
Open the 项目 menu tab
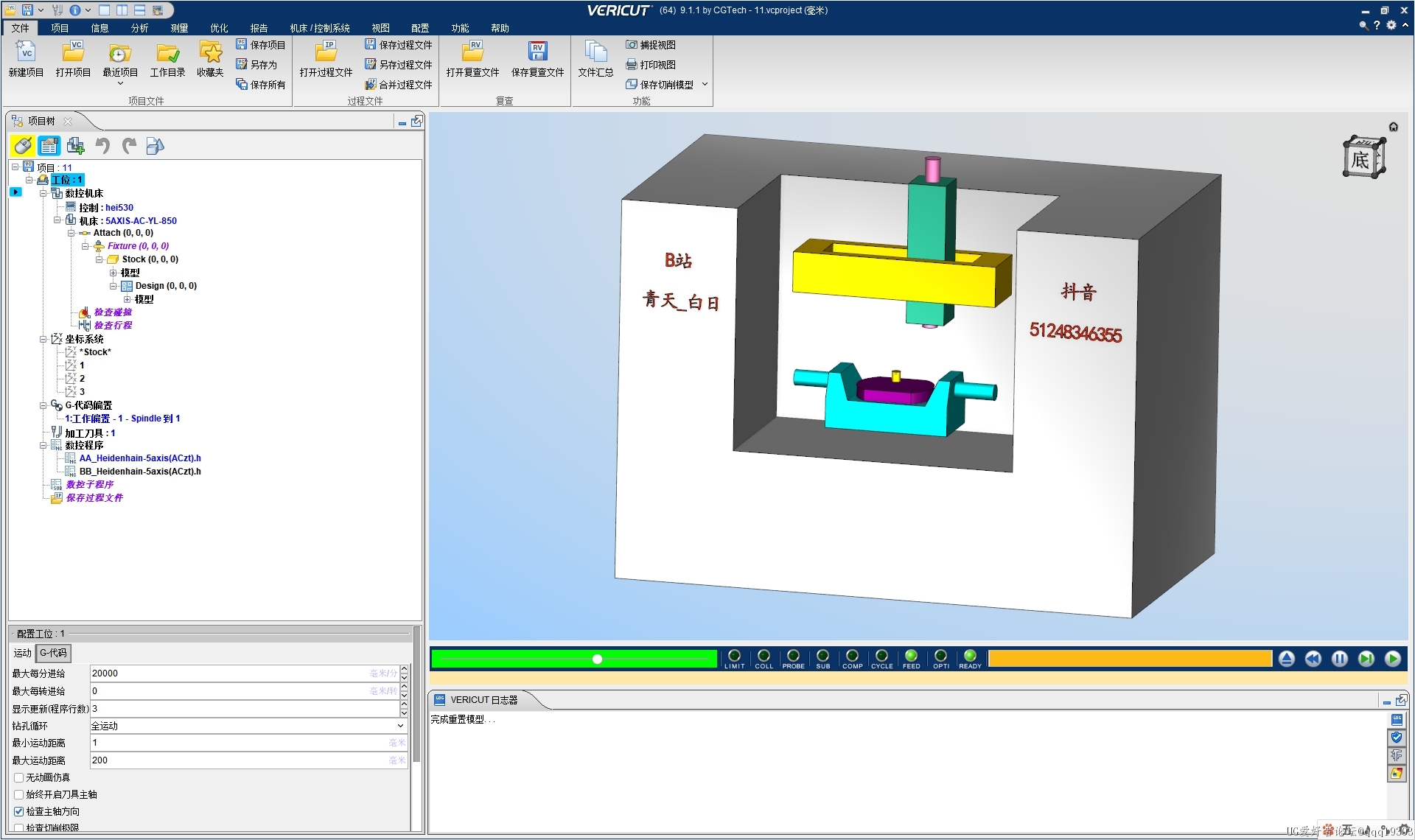tap(60, 28)
